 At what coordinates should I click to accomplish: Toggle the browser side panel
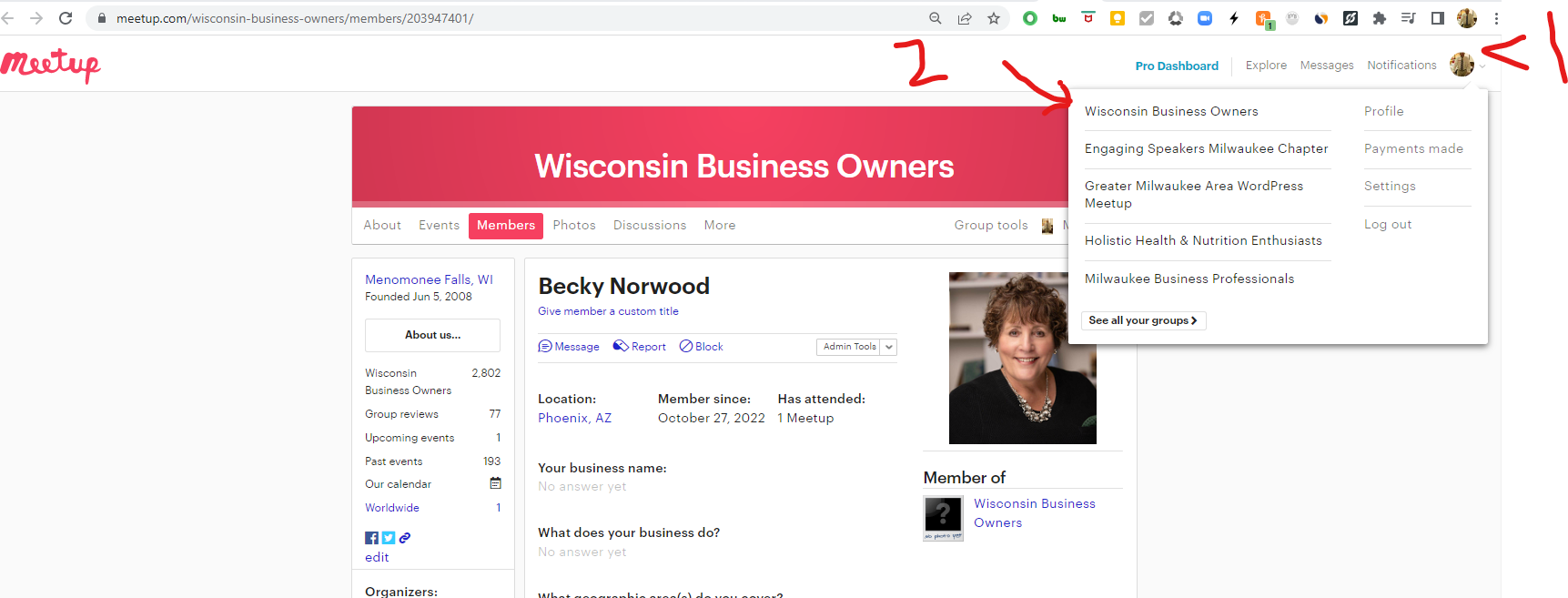coord(1438,18)
